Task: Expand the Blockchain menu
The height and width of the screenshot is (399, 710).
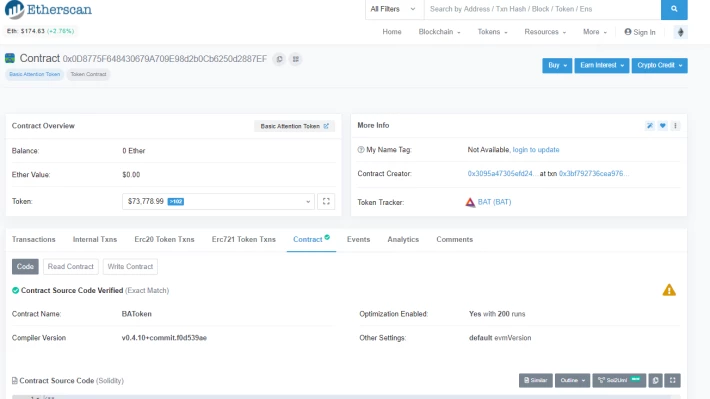Action: point(439,32)
